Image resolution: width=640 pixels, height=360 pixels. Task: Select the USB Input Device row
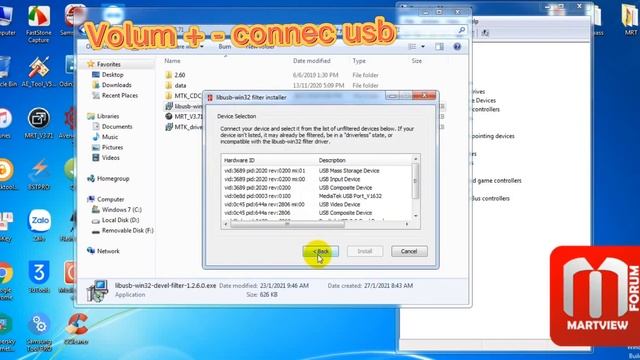(x=317, y=179)
